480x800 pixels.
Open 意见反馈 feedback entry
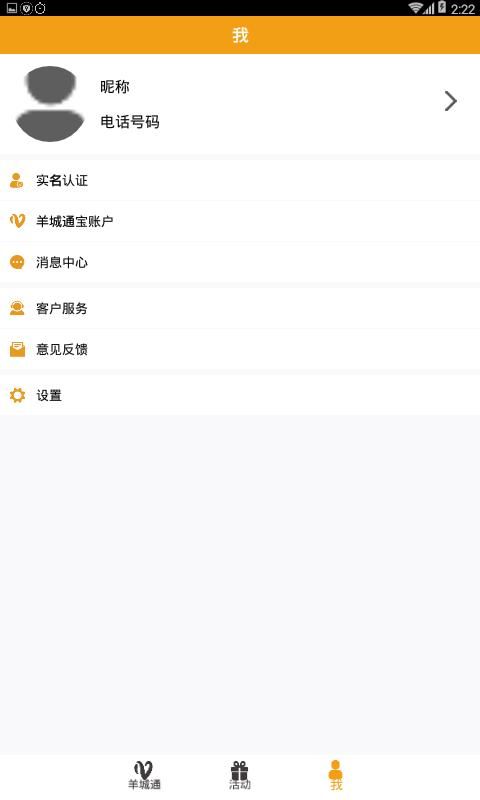pos(240,349)
